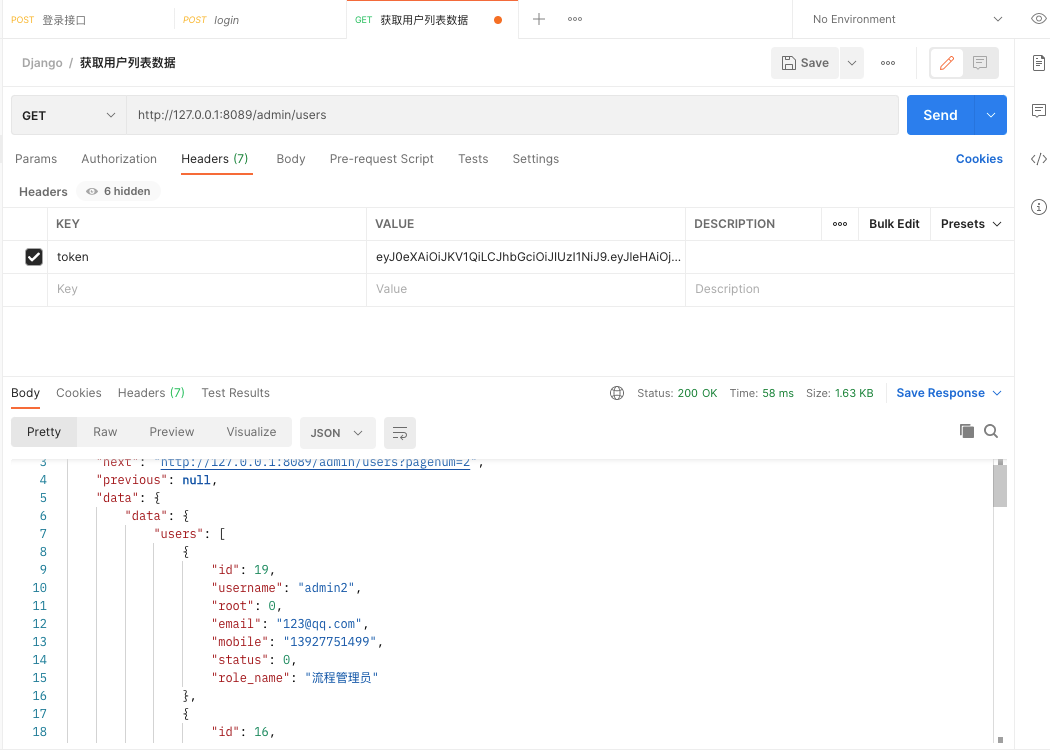Select Visualize view
The height and width of the screenshot is (754, 1050).
pos(251,432)
